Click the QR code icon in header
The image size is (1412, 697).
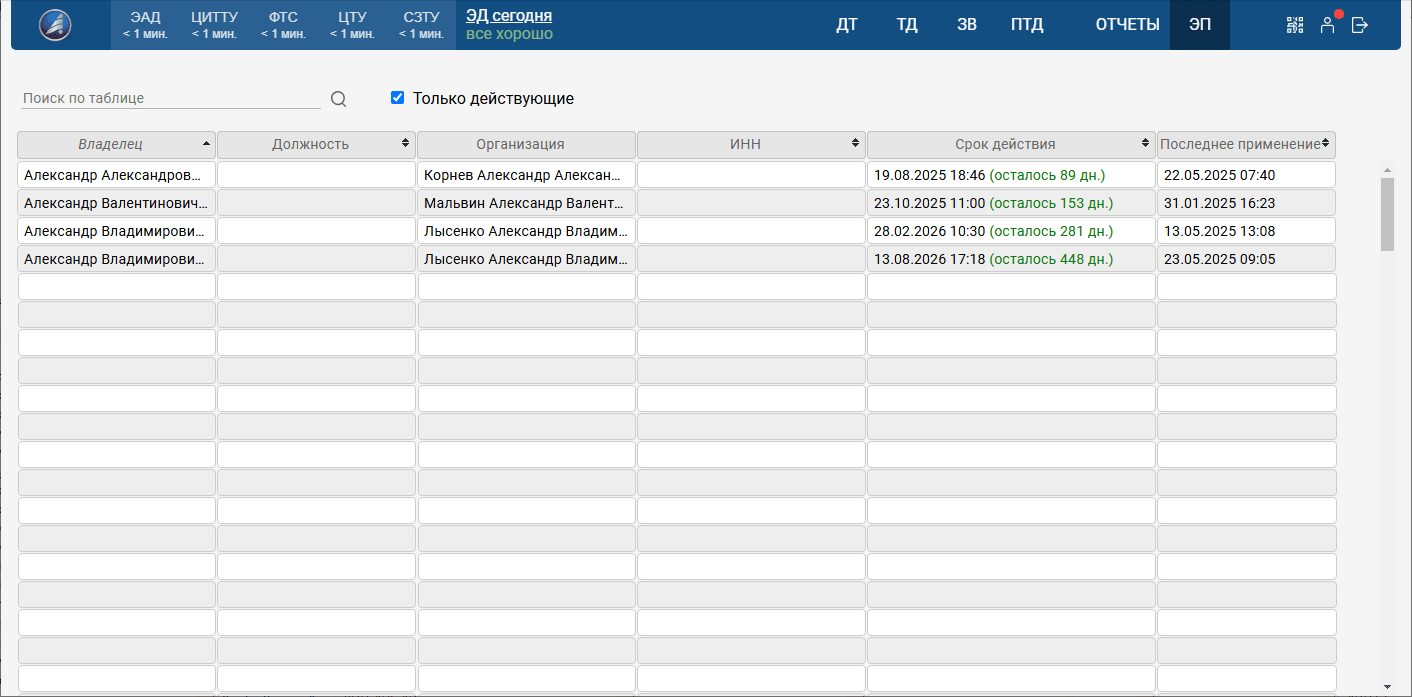1295,25
